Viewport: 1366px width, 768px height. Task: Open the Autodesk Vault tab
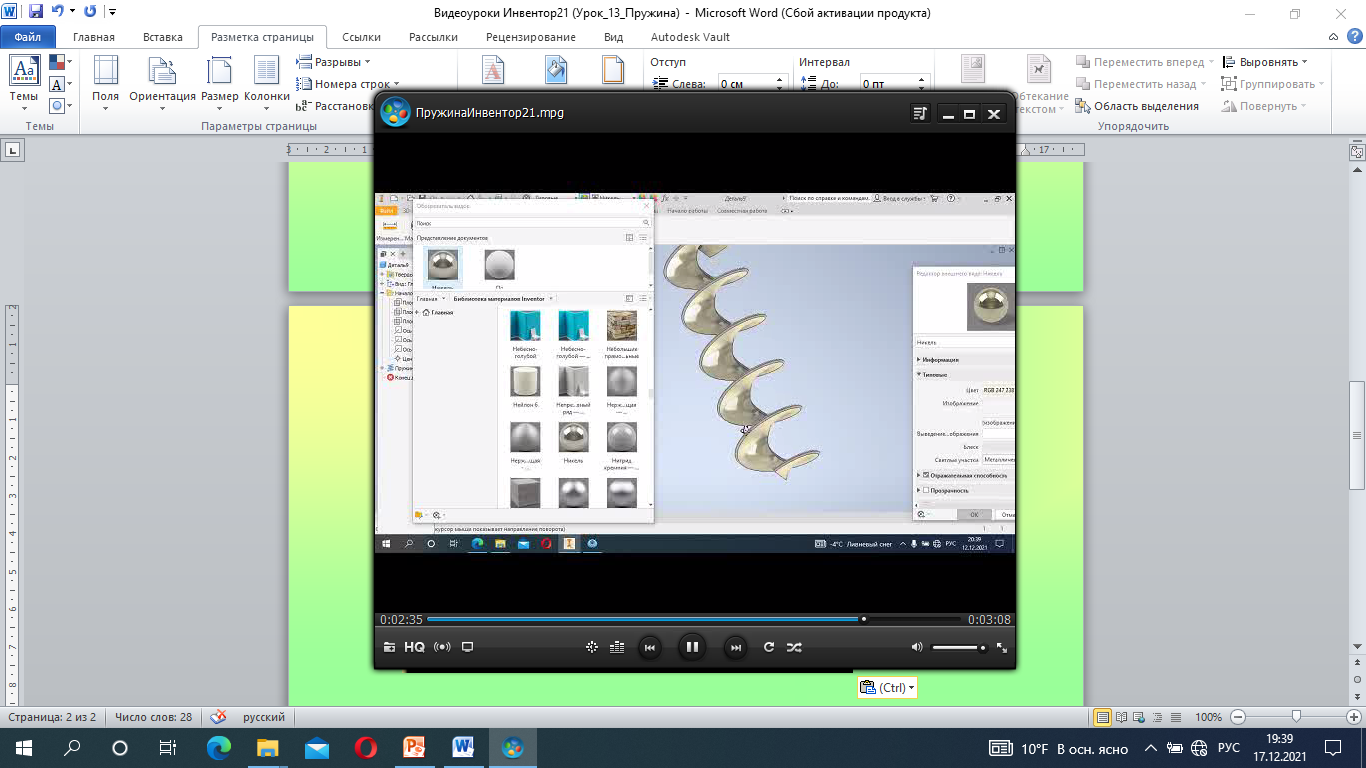[x=690, y=37]
